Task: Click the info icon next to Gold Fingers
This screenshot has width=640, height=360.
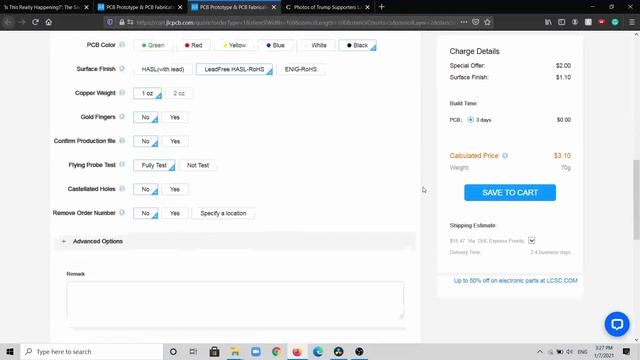Action: click(x=122, y=117)
